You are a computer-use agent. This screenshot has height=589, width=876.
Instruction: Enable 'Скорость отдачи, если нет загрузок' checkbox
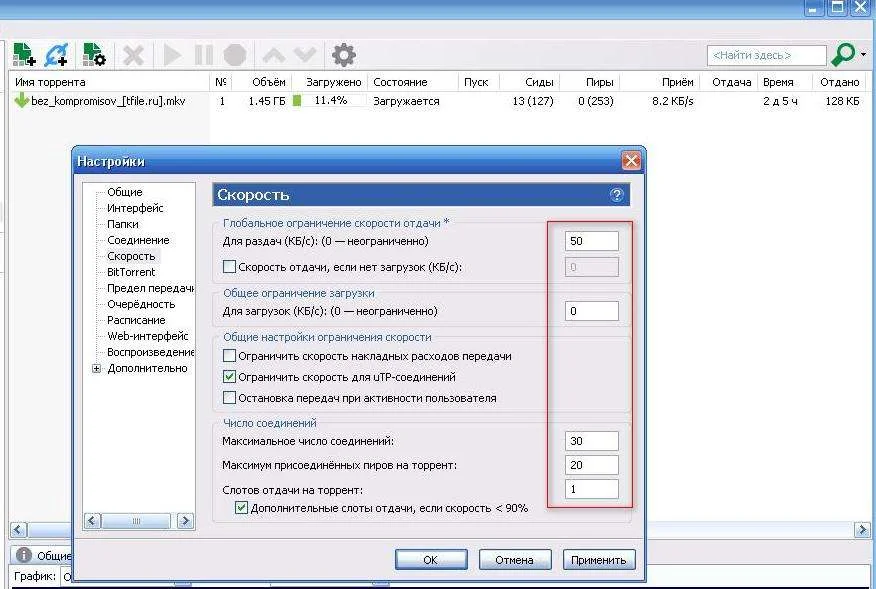pos(229,267)
